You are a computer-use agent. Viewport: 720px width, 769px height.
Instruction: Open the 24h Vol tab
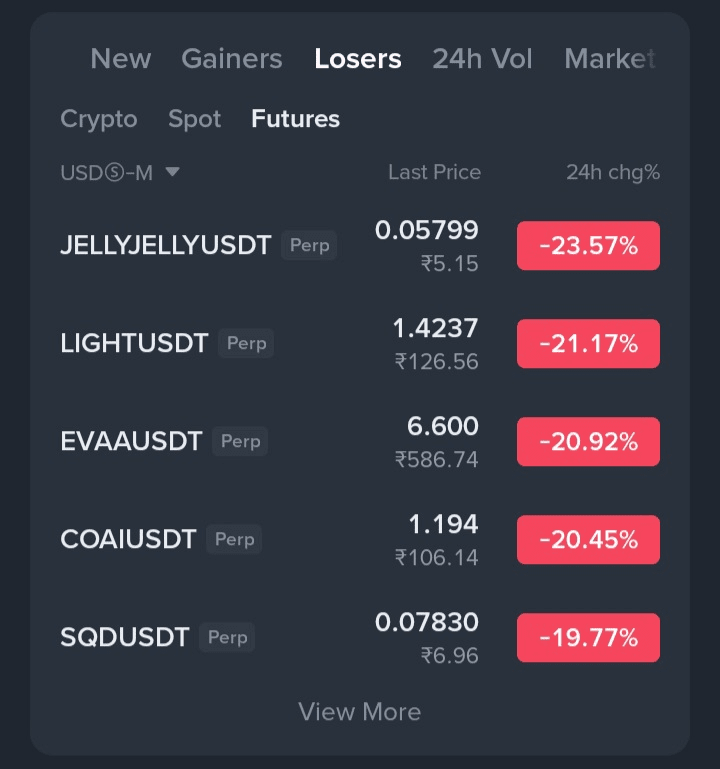tap(482, 58)
